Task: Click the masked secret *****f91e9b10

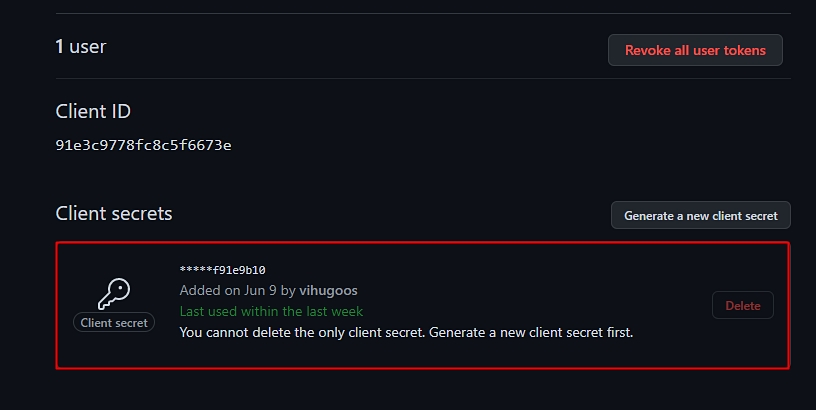Action: (222, 270)
